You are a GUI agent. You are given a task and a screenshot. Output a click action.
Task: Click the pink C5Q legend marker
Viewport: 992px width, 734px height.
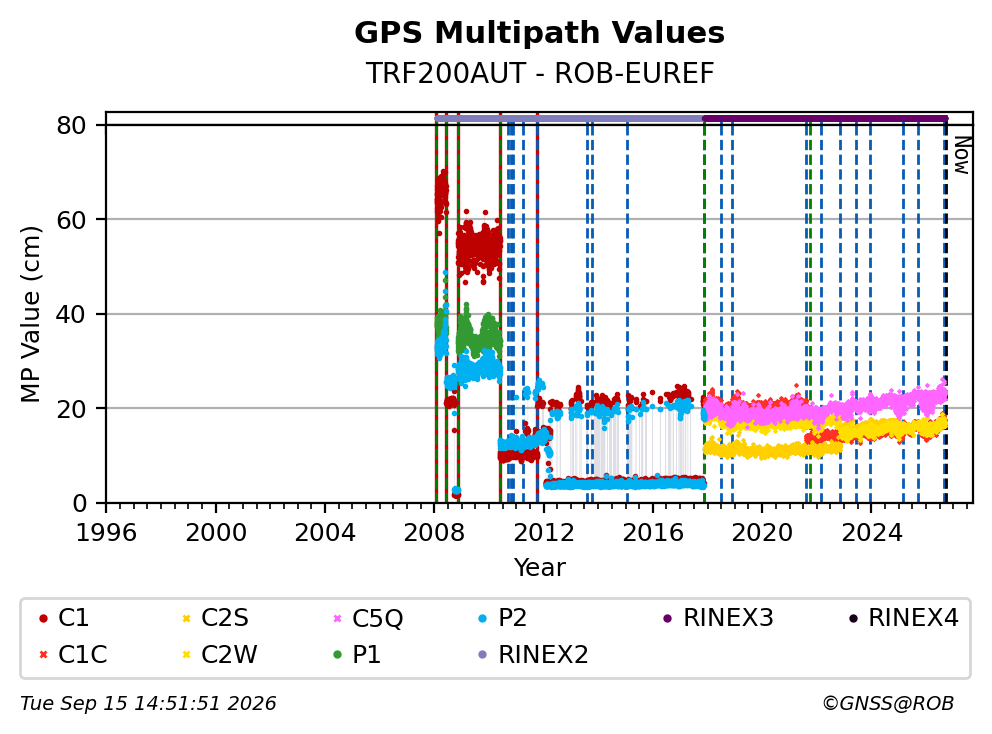[x=337, y=618]
